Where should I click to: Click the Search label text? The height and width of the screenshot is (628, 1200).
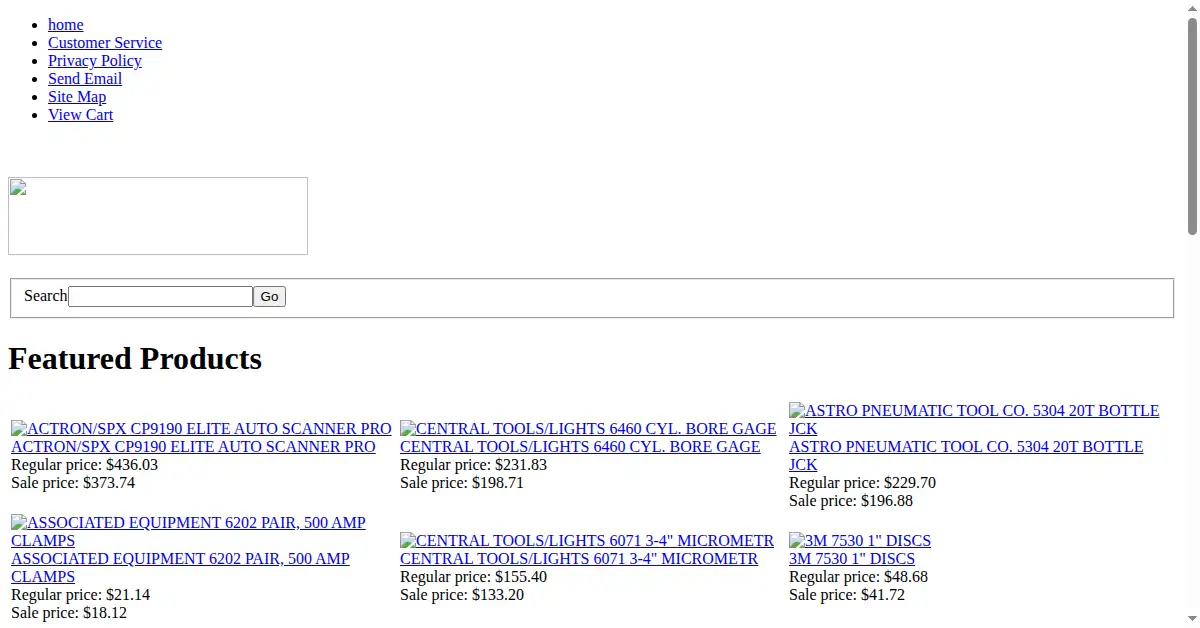point(46,296)
